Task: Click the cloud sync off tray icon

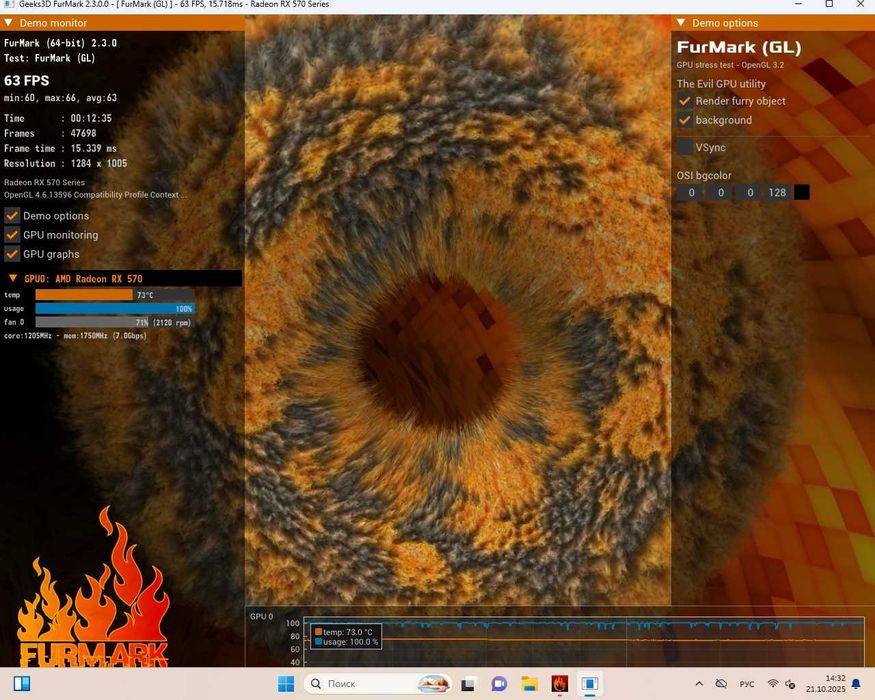Action: [x=721, y=684]
